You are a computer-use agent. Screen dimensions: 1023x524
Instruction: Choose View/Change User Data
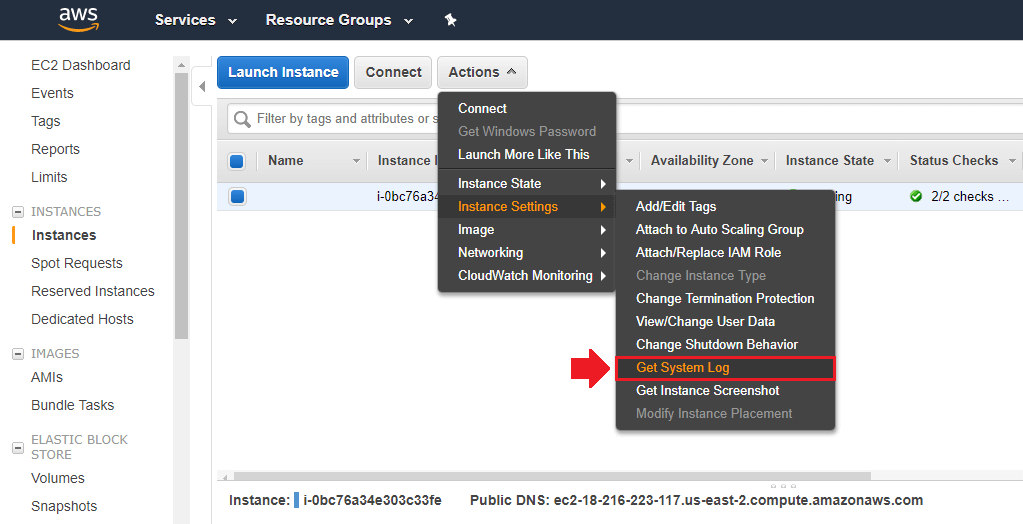[725, 321]
